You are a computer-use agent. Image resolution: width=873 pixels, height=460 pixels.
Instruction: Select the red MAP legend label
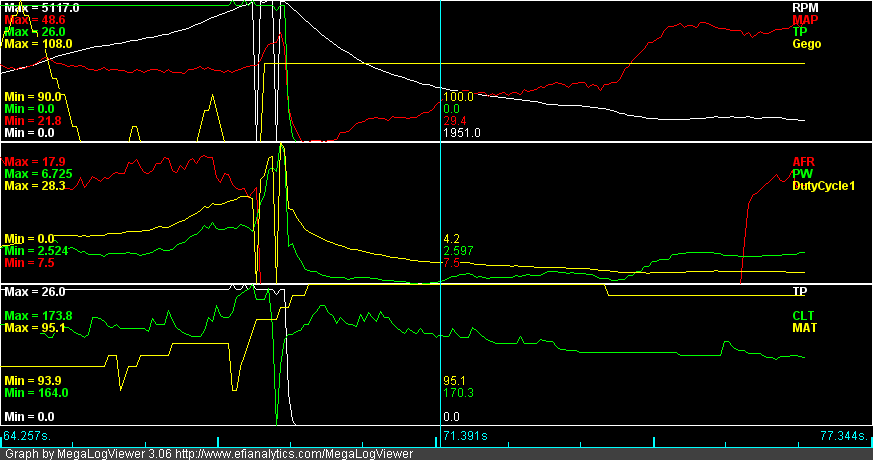(x=803, y=20)
